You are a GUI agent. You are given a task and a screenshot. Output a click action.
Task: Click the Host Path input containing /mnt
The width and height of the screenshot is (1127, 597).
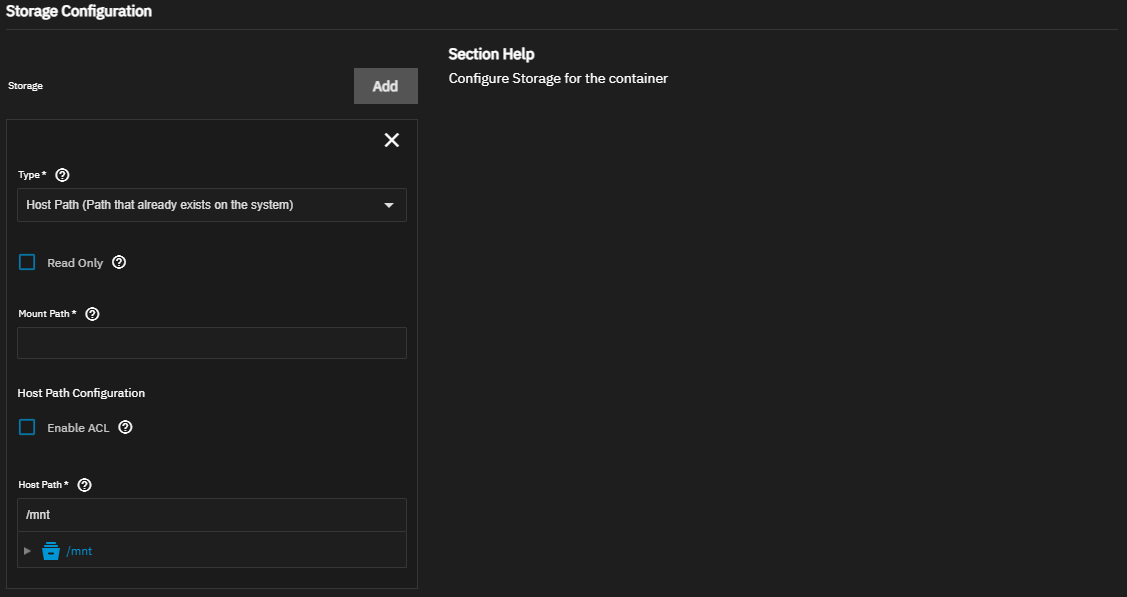[x=212, y=515]
